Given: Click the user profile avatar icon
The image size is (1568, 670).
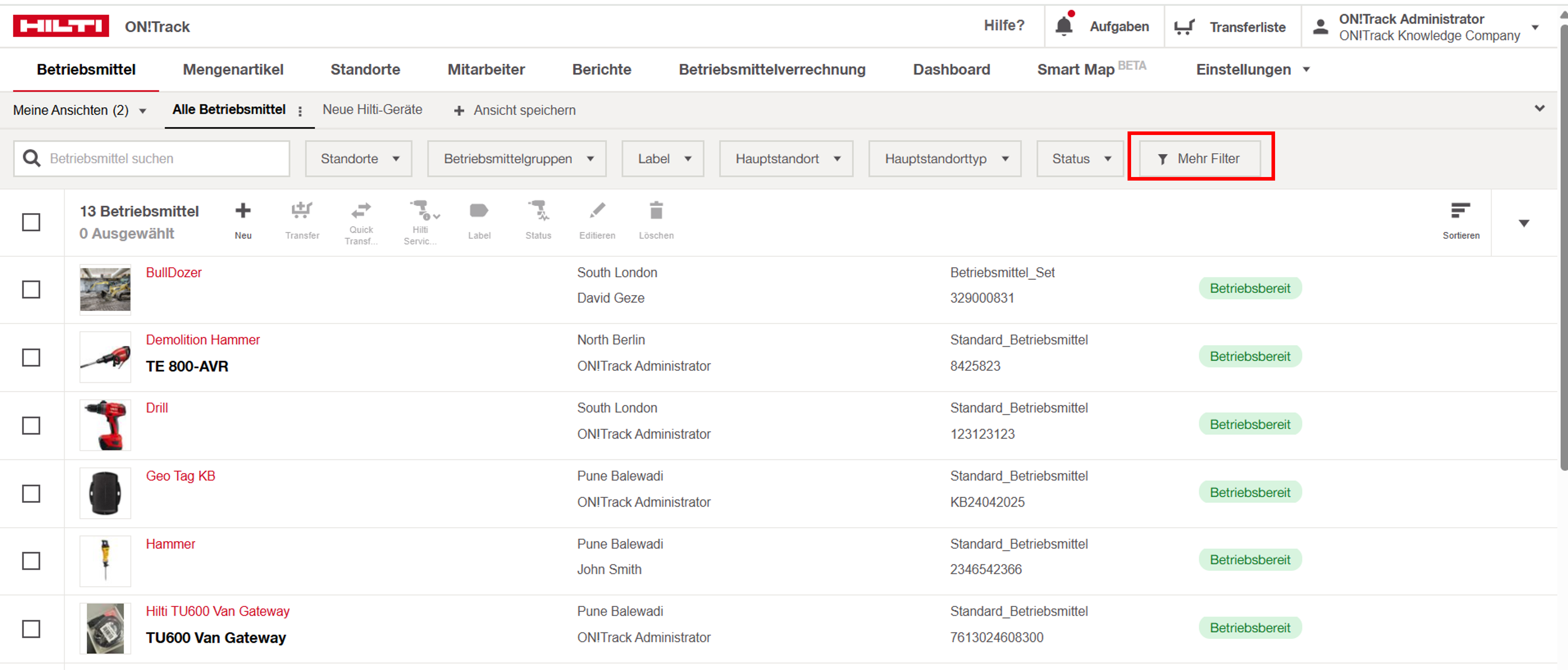Looking at the screenshot, I should (x=1320, y=27).
